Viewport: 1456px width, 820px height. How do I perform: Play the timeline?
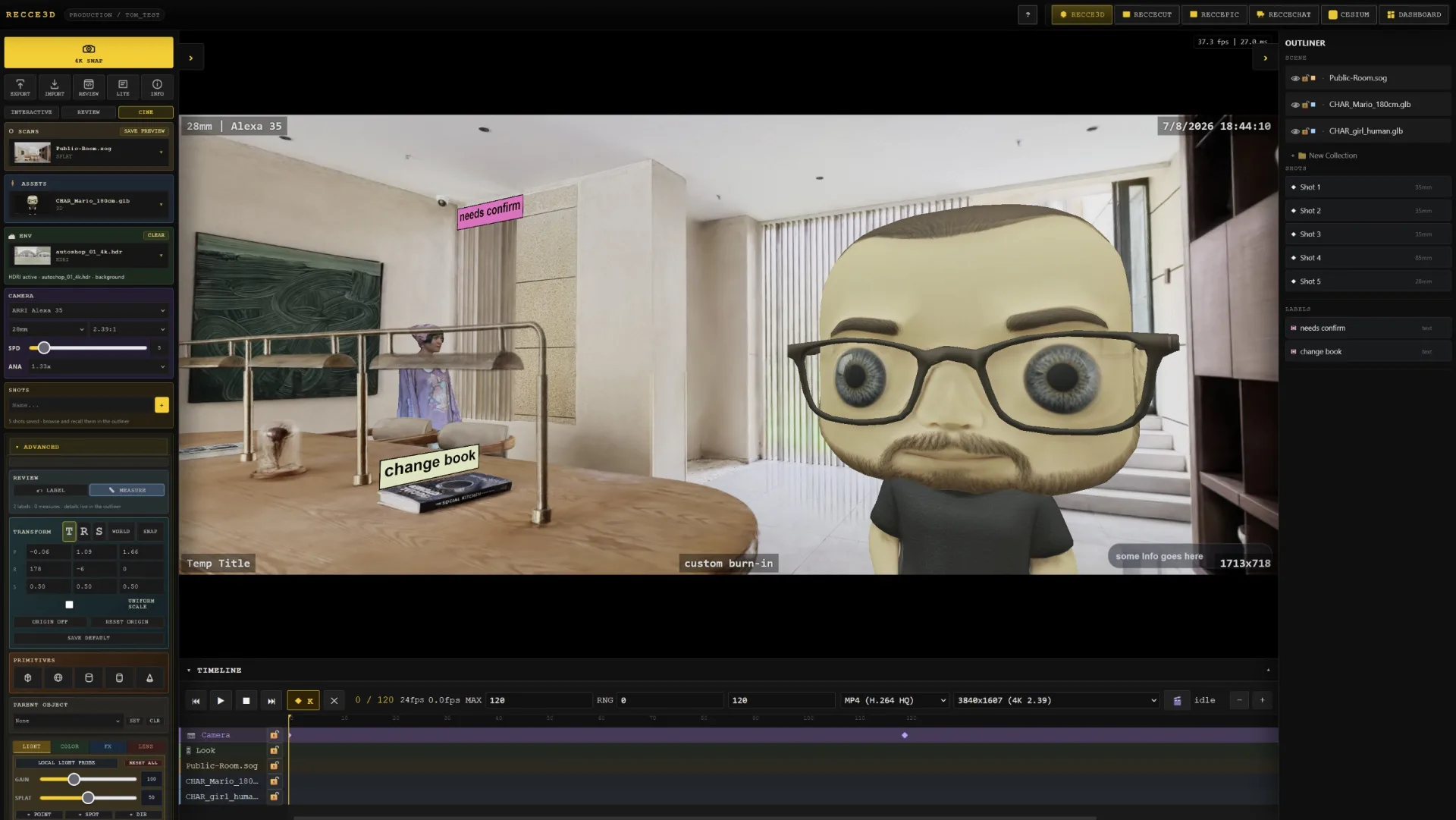click(221, 701)
